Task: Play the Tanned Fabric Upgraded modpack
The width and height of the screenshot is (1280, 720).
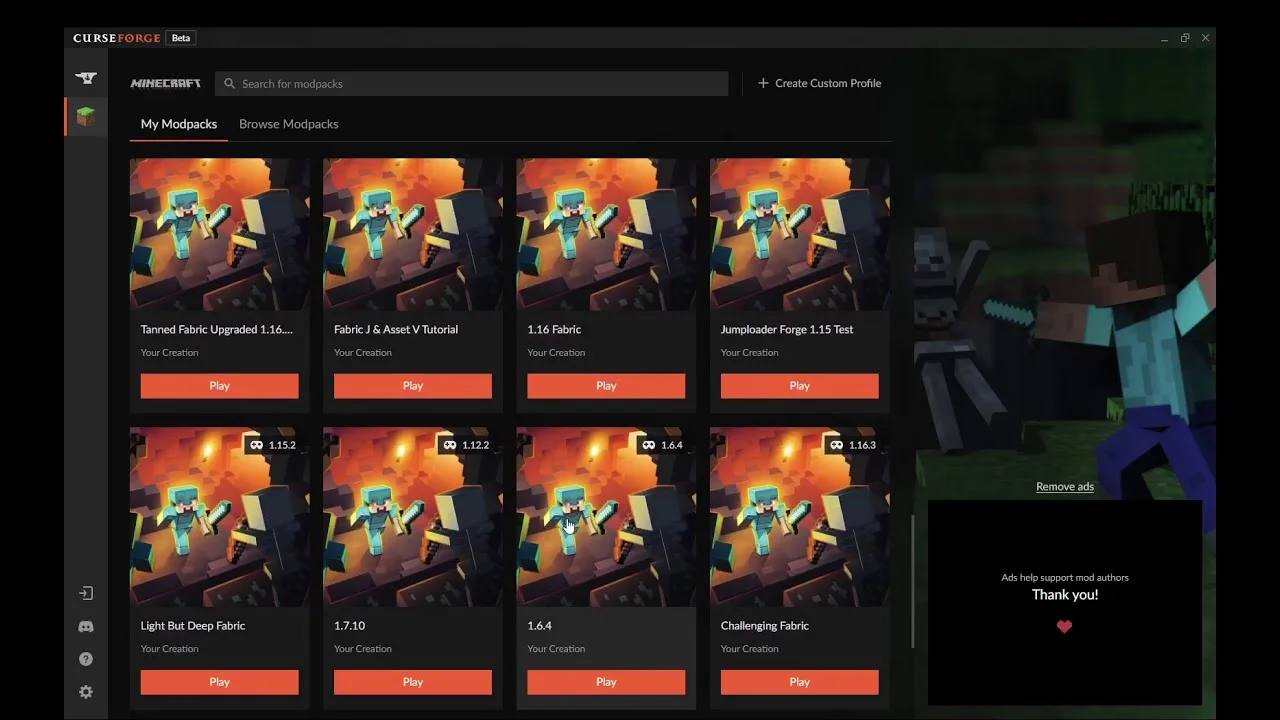Action: point(220,386)
